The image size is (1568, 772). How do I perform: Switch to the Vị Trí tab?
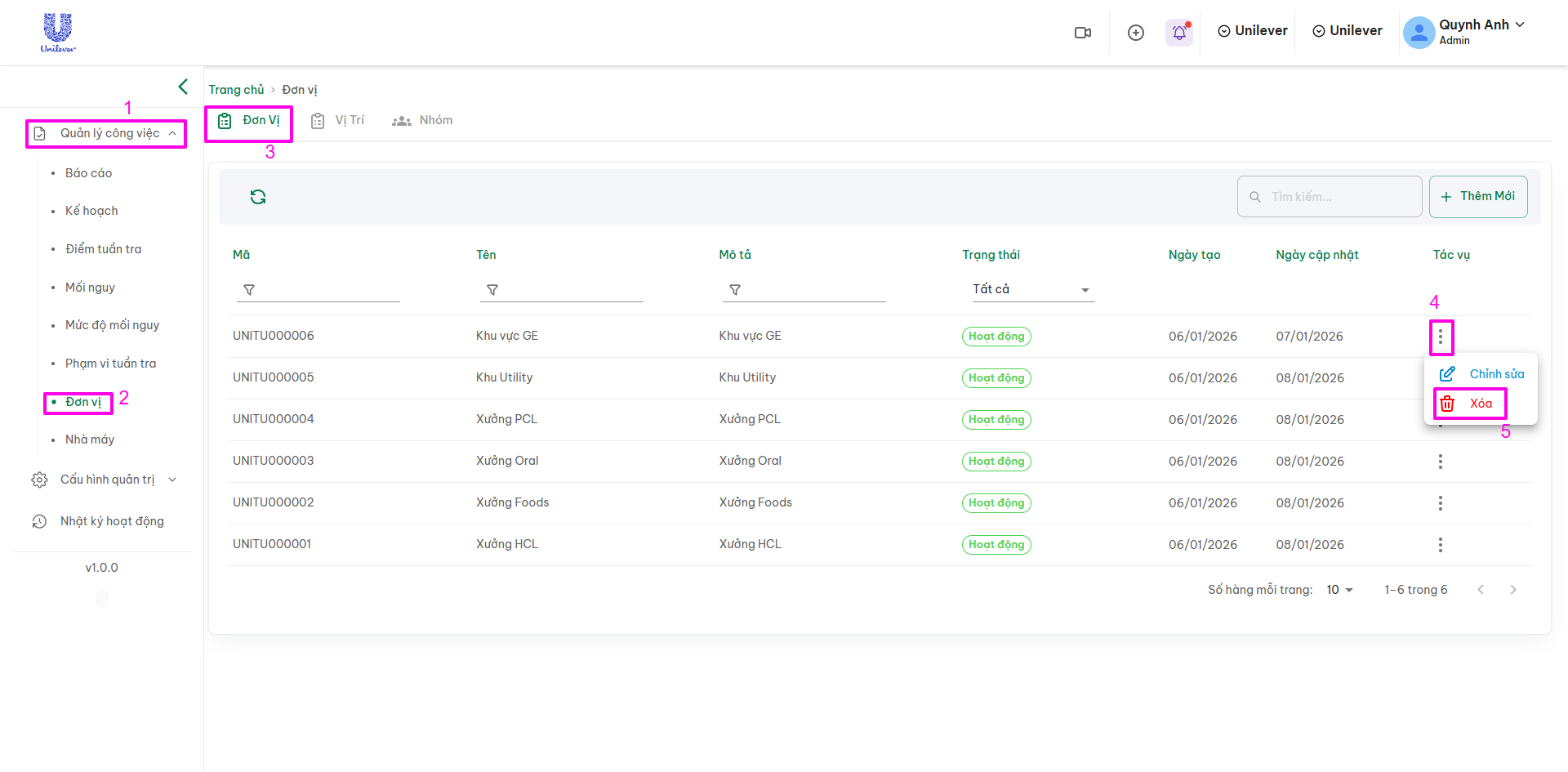tap(338, 121)
